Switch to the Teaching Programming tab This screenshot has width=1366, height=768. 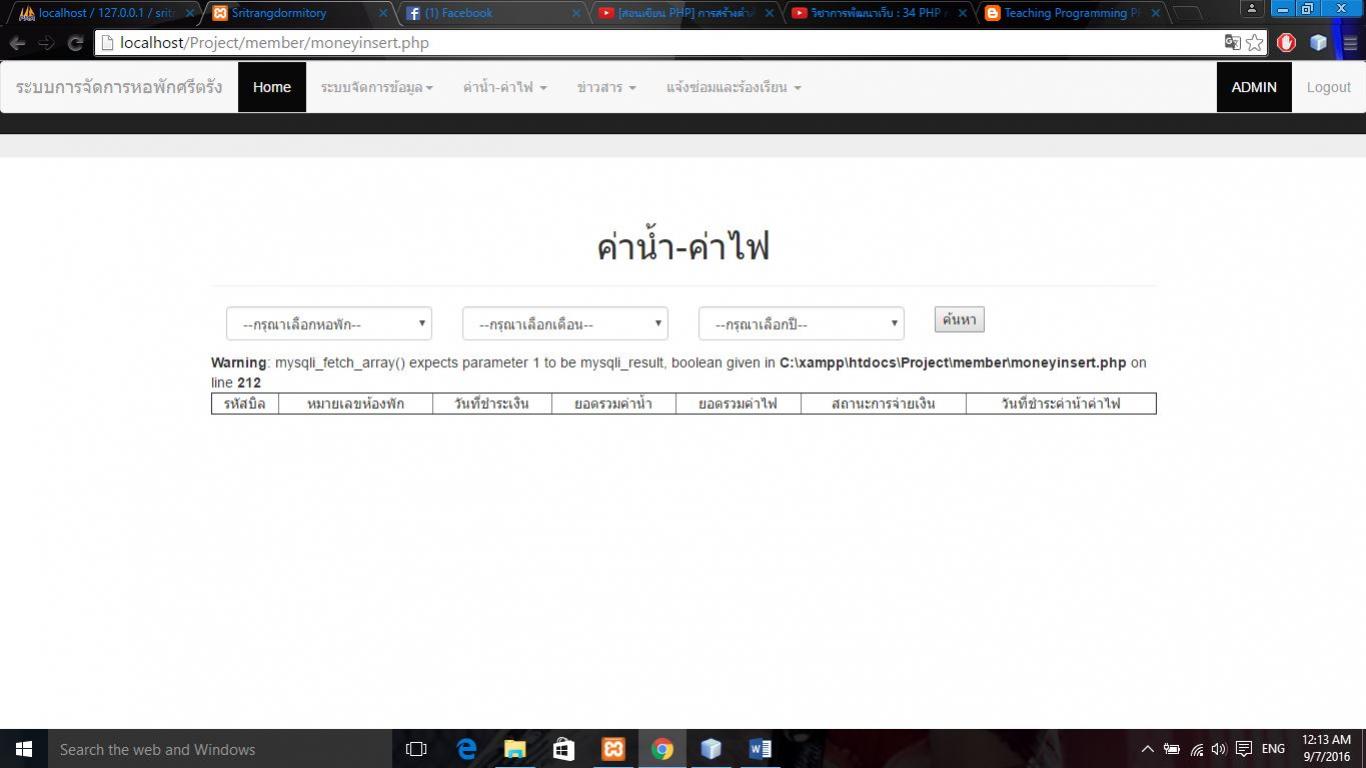coord(1072,13)
